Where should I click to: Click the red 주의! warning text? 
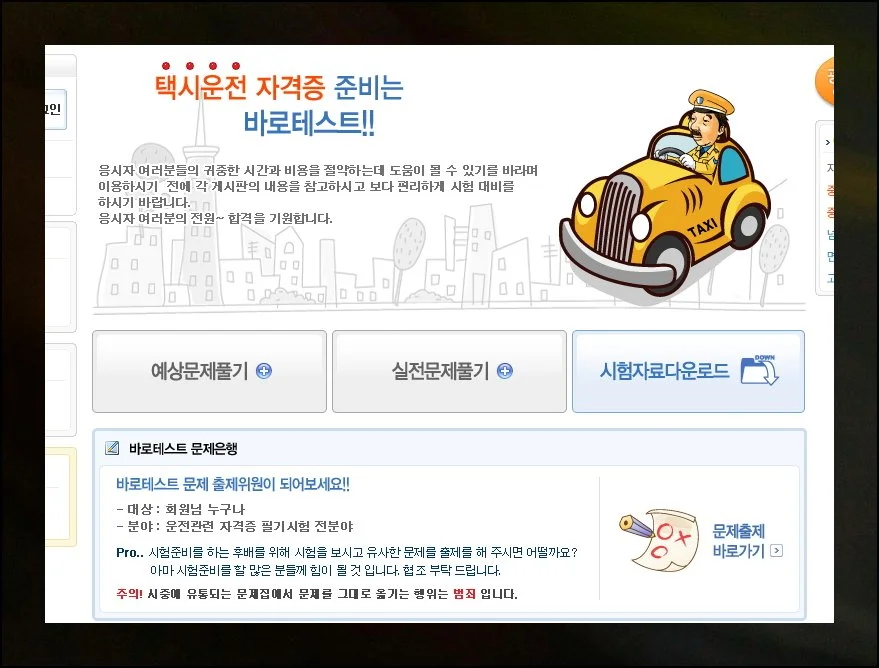click(130, 594)
